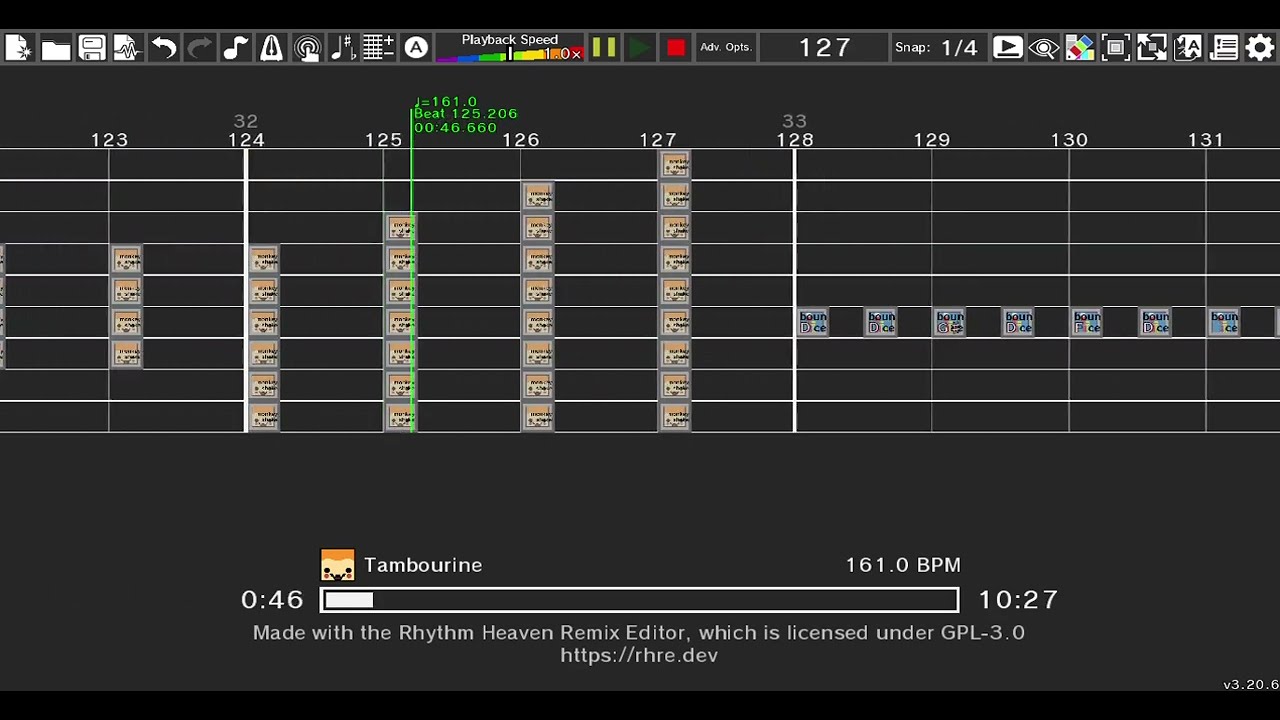Pause playback
The width and height of the screenshot is (1280, 720).
(x=604, y=48)
